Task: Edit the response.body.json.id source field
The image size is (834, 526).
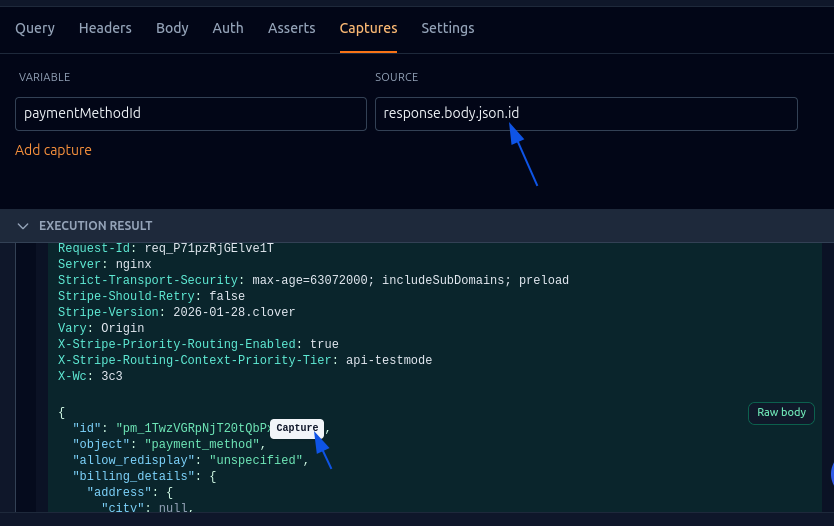Action: pos(586,114)
